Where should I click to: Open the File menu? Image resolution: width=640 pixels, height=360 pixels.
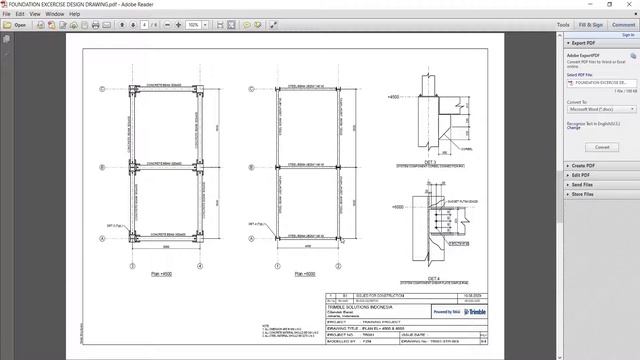point(7,14)
